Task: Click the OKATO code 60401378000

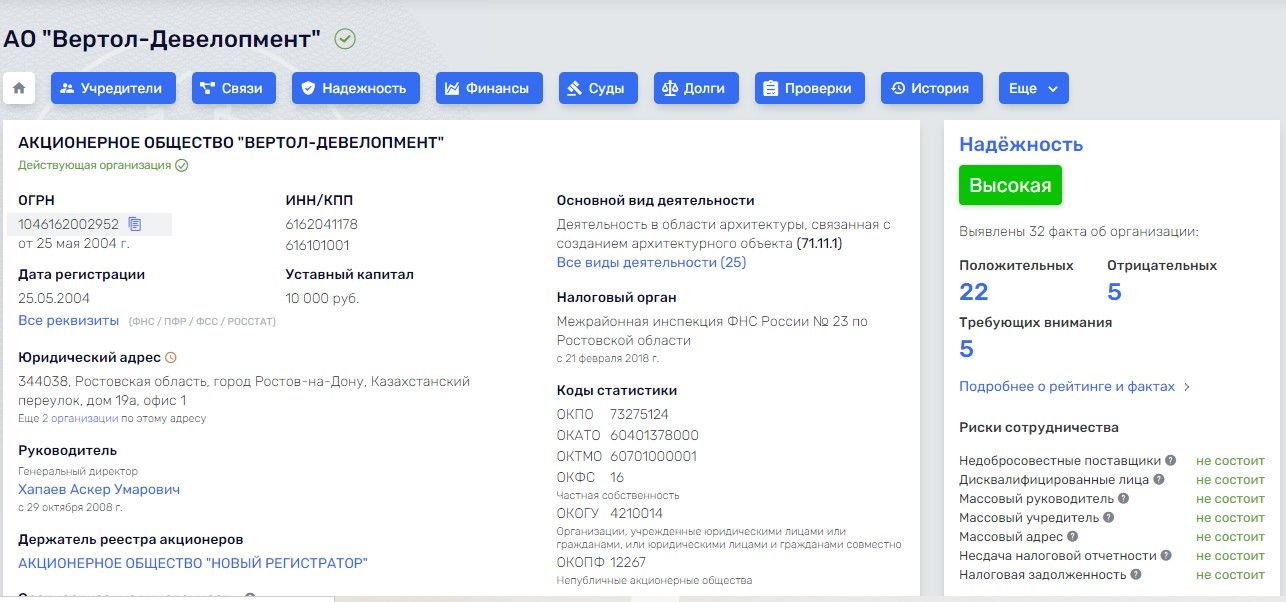Action: pyautogui.click(x=654, y=435)
